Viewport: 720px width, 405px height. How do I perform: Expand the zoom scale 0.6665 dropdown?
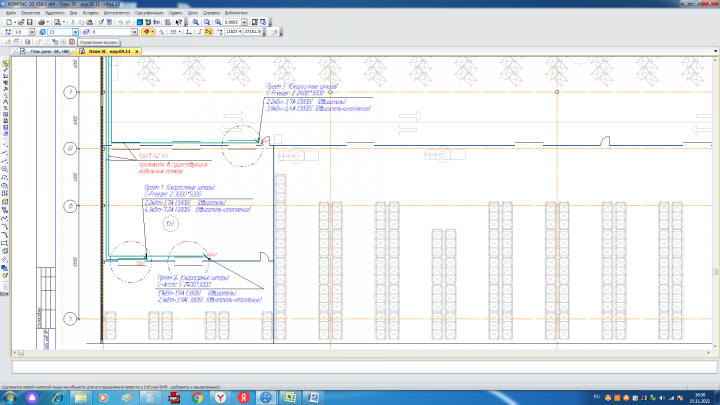[x=244, y=22]
